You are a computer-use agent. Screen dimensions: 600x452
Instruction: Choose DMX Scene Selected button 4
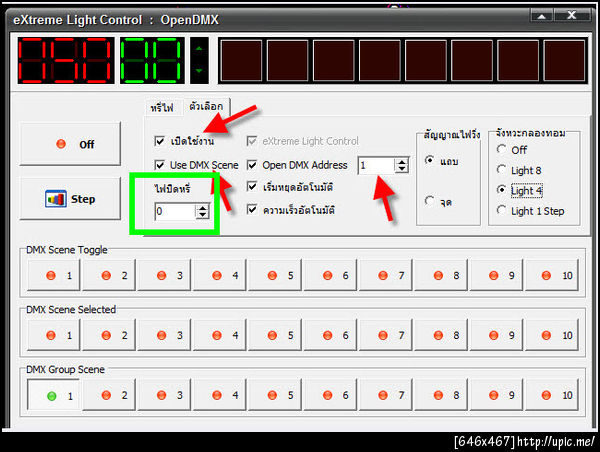[220, 335]
